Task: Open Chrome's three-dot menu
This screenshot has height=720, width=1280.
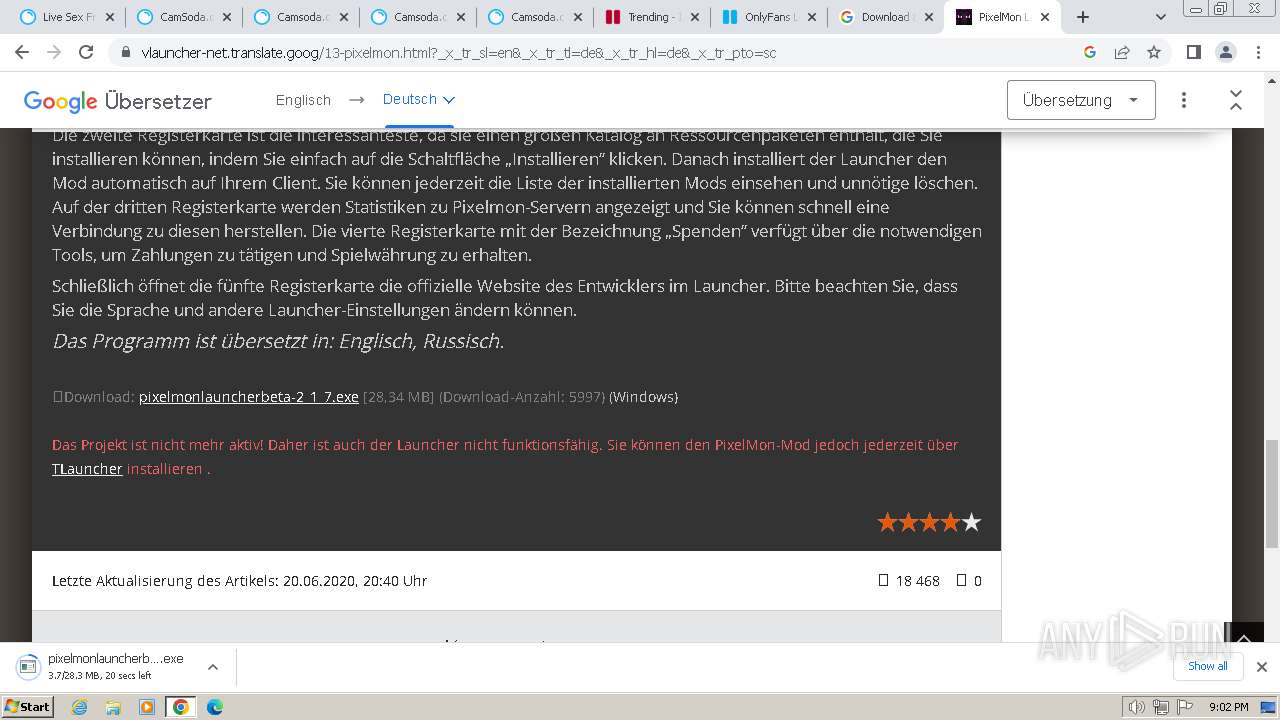Action: point(1257,52)
